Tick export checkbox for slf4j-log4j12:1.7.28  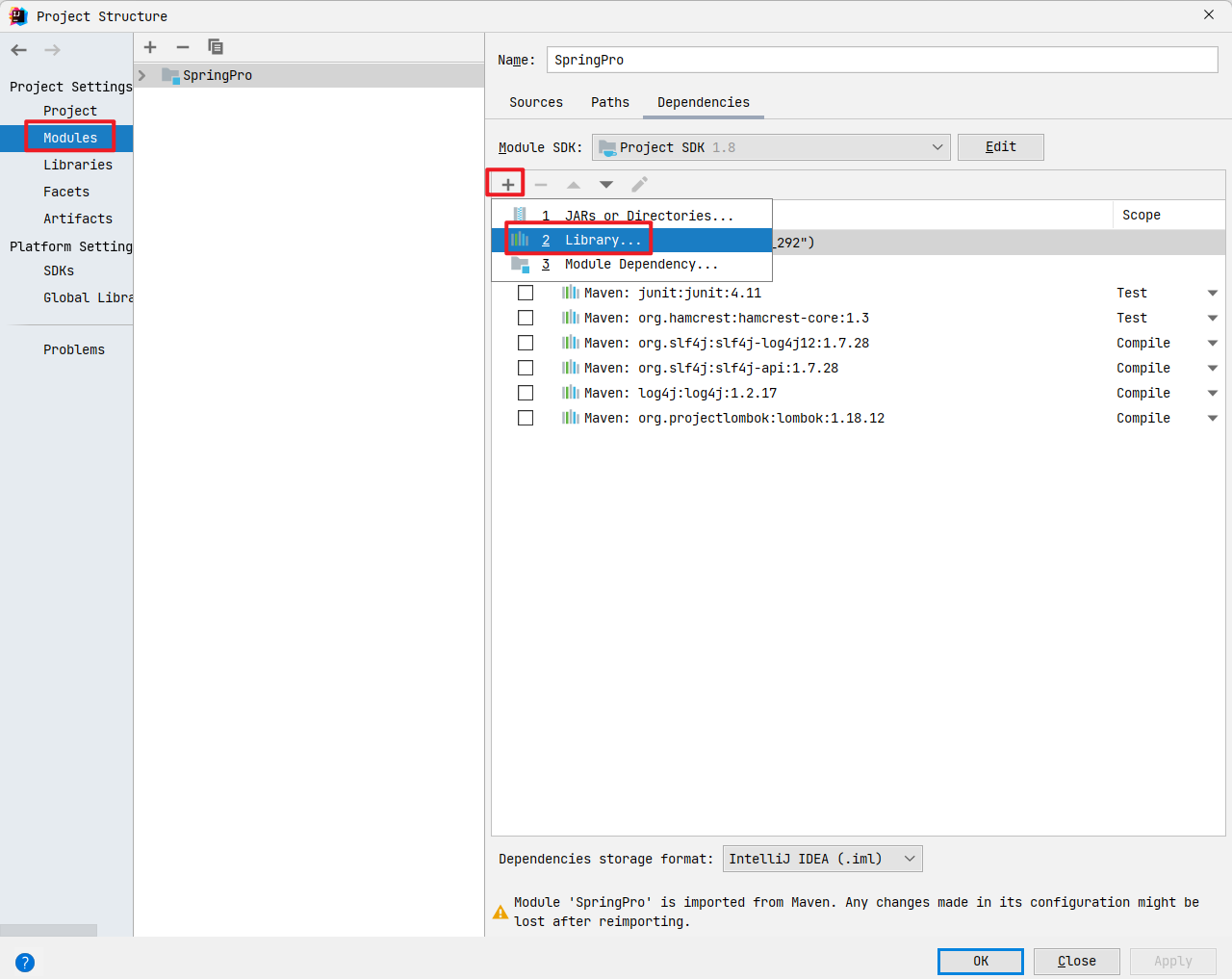526,343
